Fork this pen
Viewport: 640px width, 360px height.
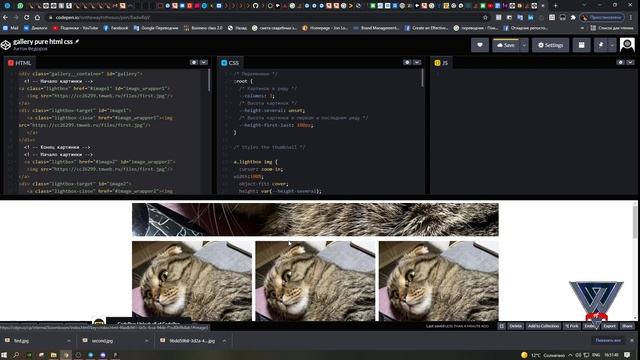572,326
